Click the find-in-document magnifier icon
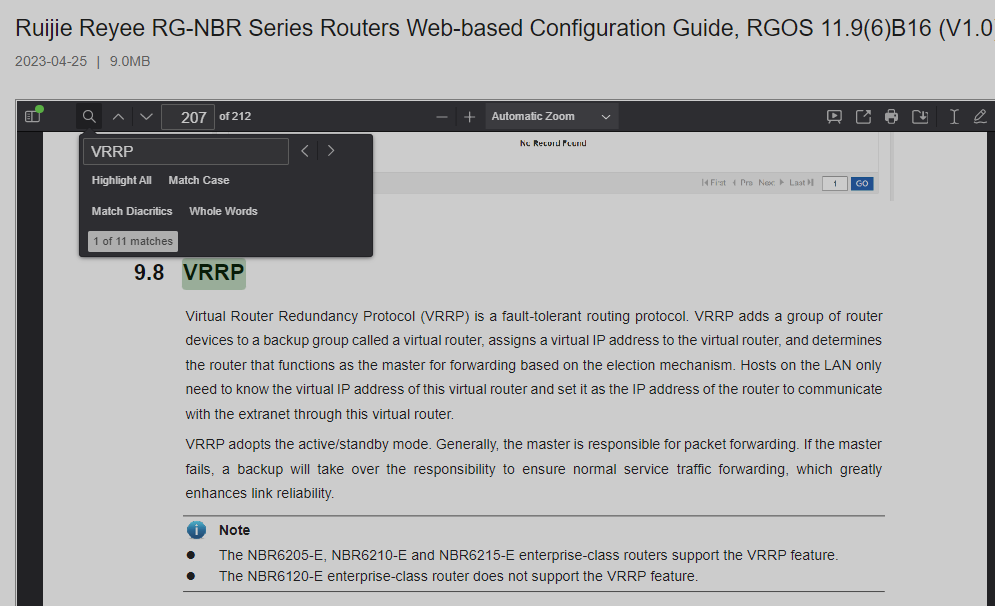The height and width of the screenshot is (606, 995). 89,117
